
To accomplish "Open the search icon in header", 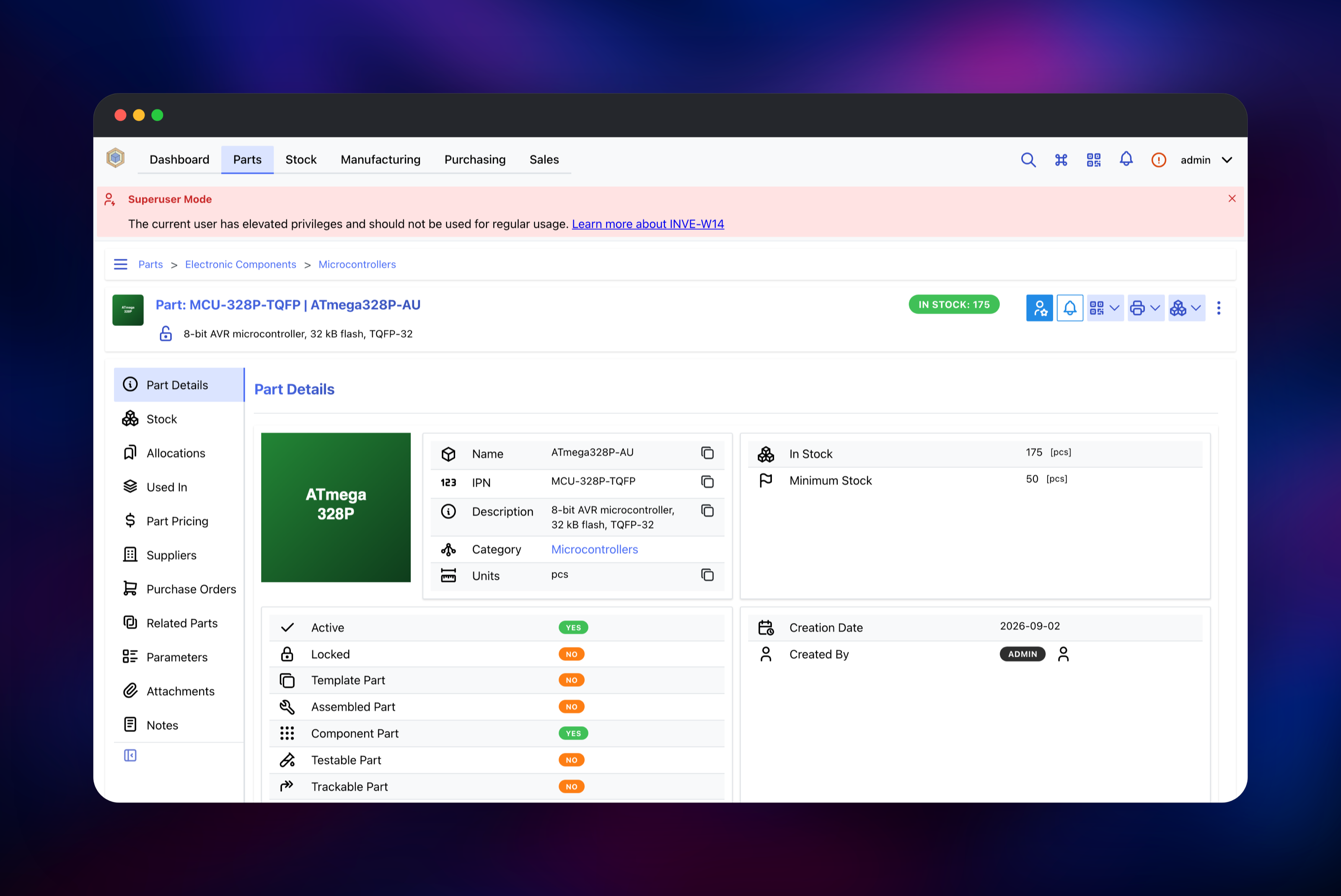I will pyautogui.click(x=1028, y=160).
